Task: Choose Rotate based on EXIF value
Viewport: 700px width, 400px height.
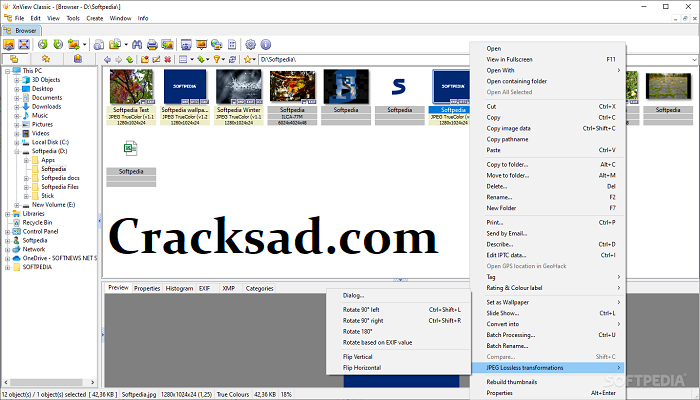Action: [x=401, y=342]
